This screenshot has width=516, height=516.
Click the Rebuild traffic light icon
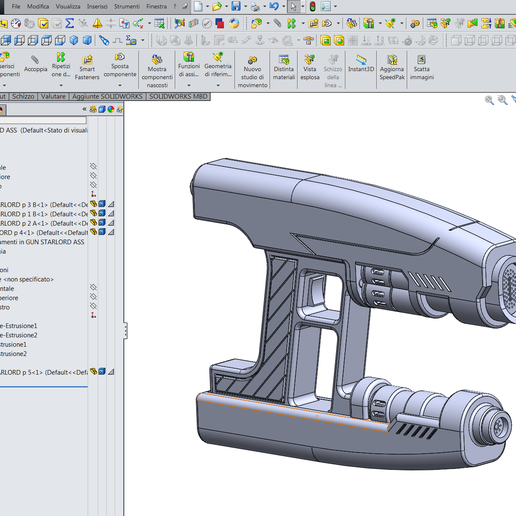coord(312,6)
